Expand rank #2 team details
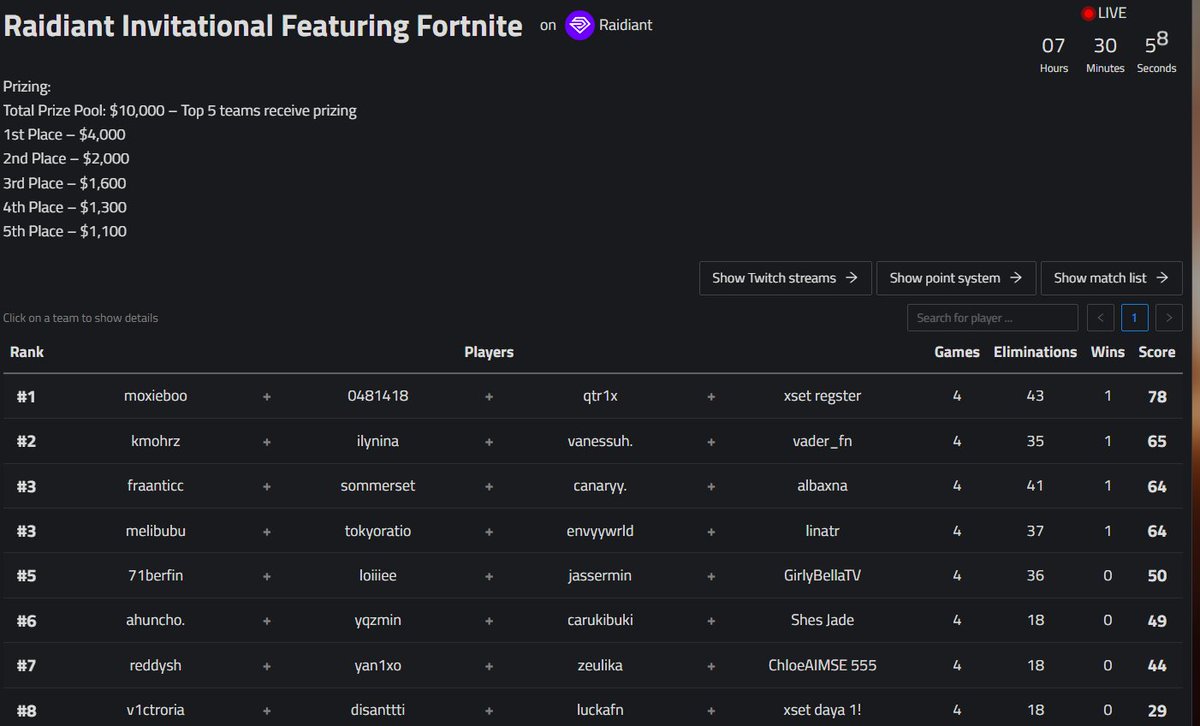The image size is (1200, 726). tap(593, 441)
